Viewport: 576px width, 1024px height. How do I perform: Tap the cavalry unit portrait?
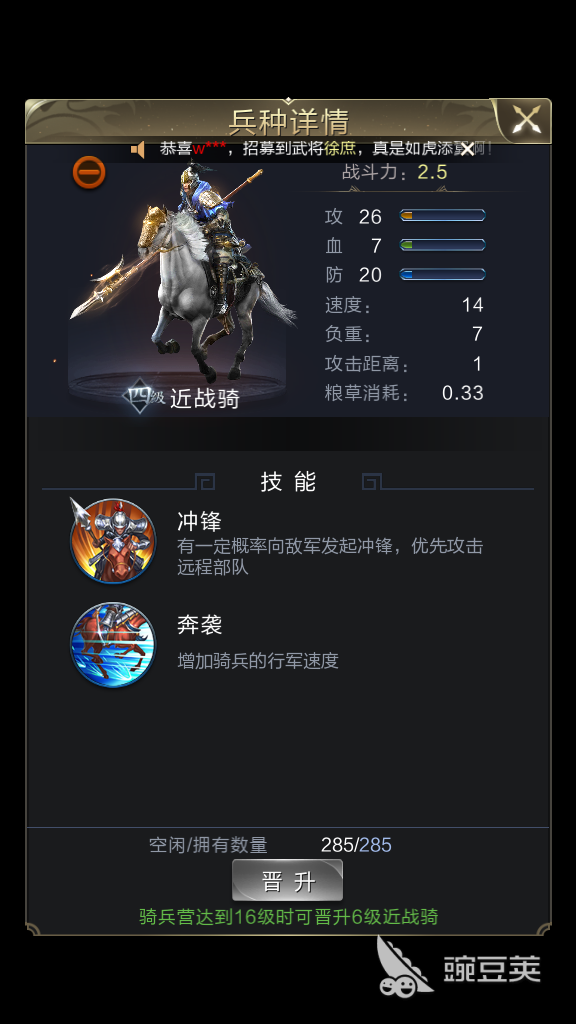[181, 274]
